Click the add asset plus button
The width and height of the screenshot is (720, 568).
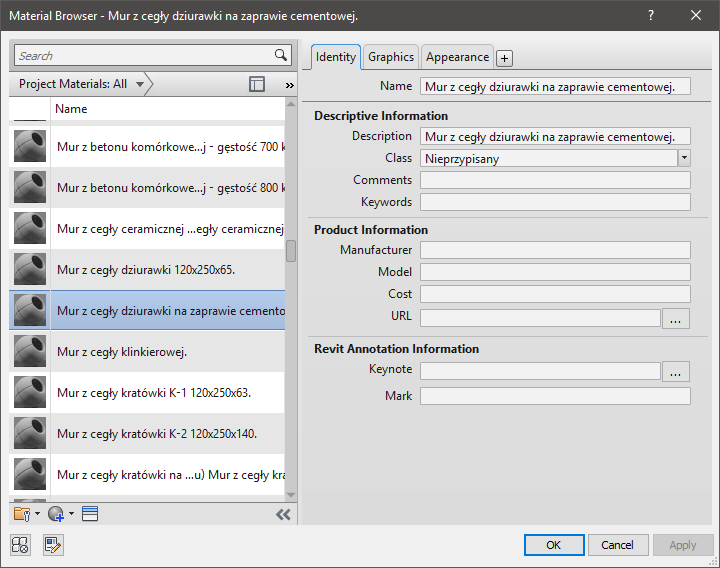(504, 58)
